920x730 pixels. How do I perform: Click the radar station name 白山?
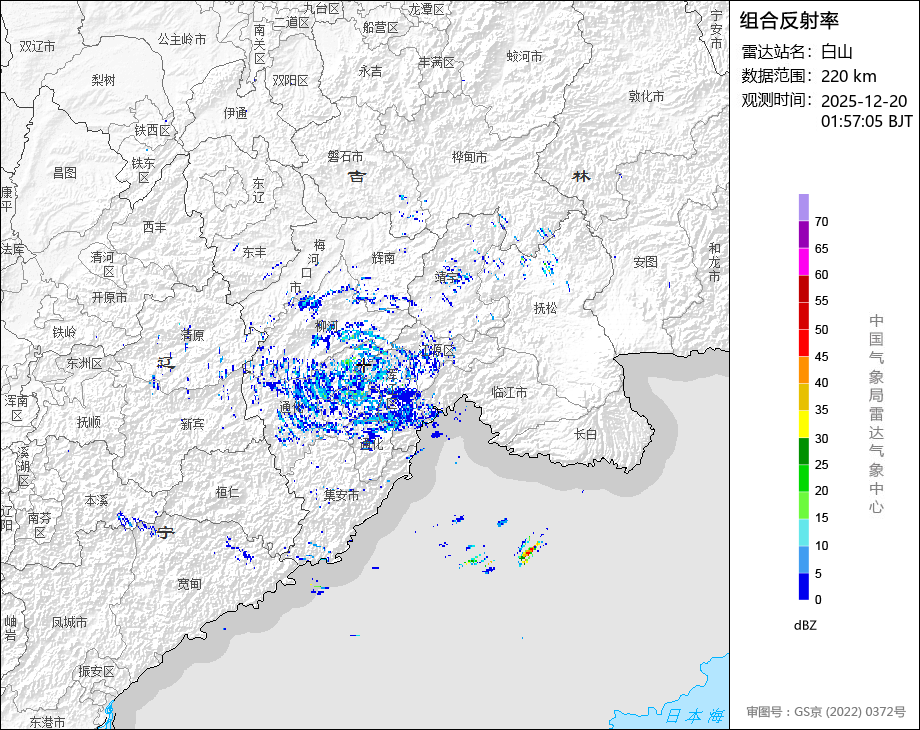point(837,52)
